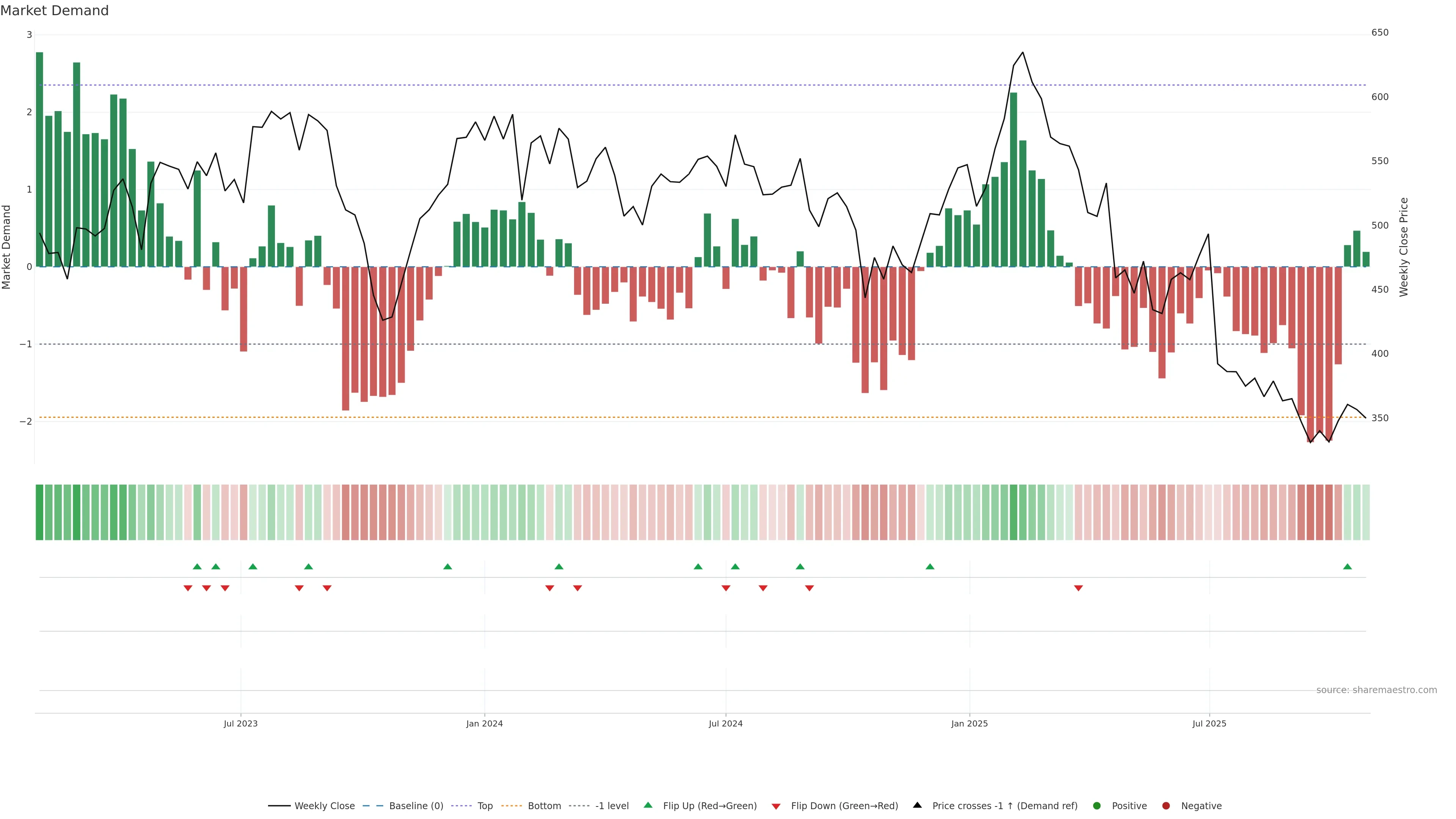1456x819 pixels.
Task: Click the red flip-down marker after Jan 2025
Action: (x=1078, y=588)
